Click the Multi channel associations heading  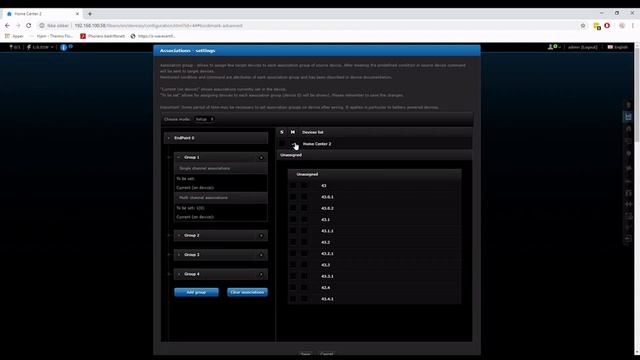(x=203, y=198)
